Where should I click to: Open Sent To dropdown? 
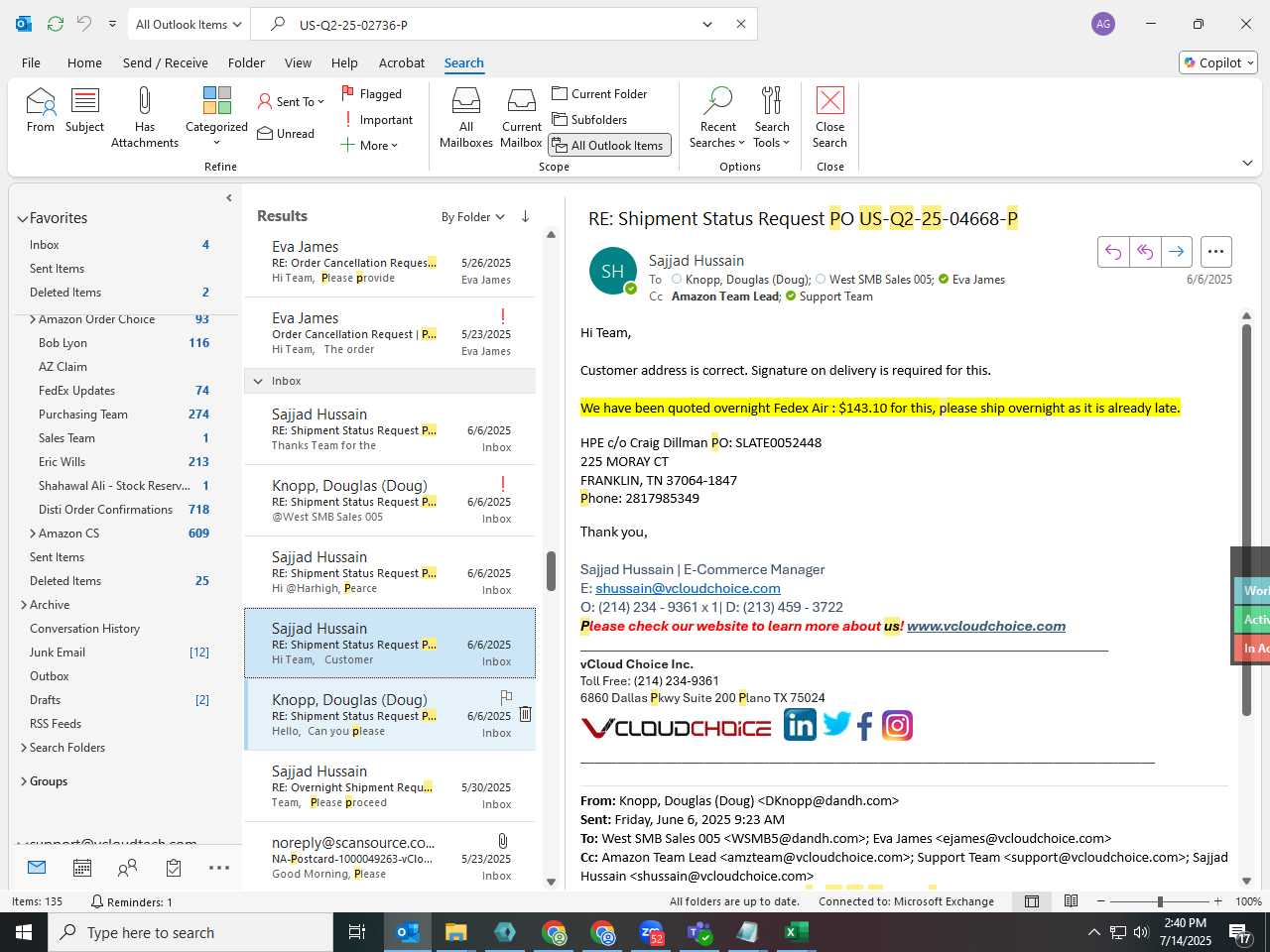click(291, 101)
